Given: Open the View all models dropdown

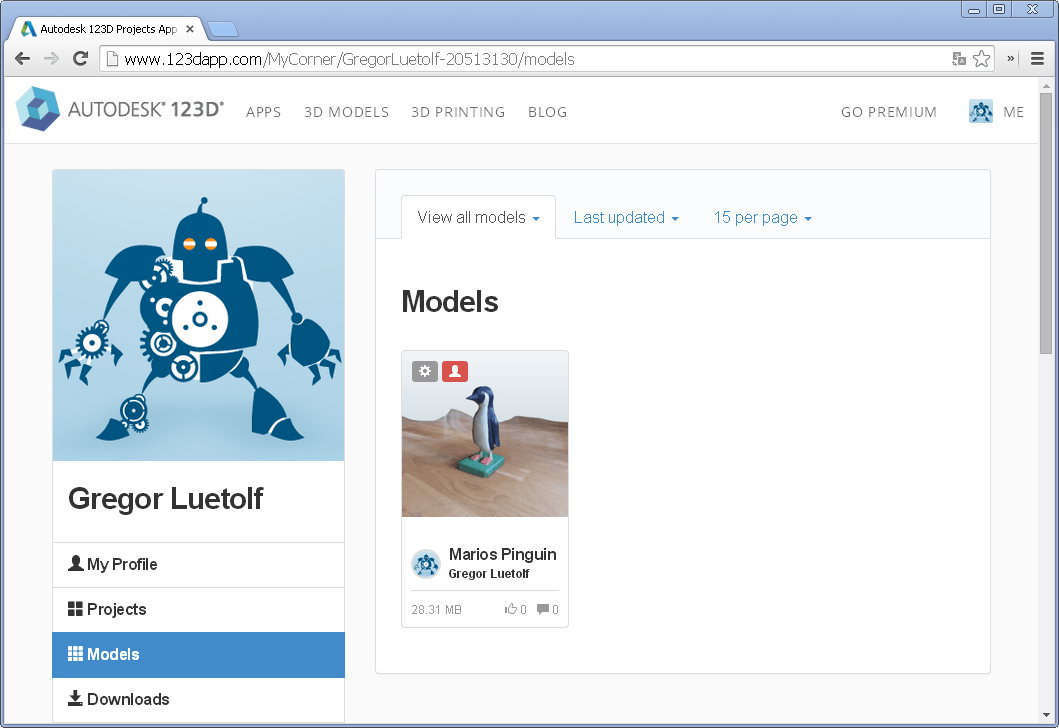Looking at the screenshot, I should (x=478, y=217).
